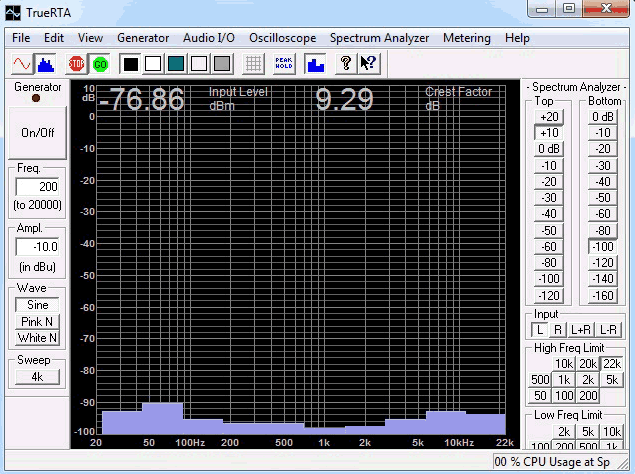The width and height of the screenshot is (635, 474).
Task: Select the Pink N waveform
Action: [37, 322]
